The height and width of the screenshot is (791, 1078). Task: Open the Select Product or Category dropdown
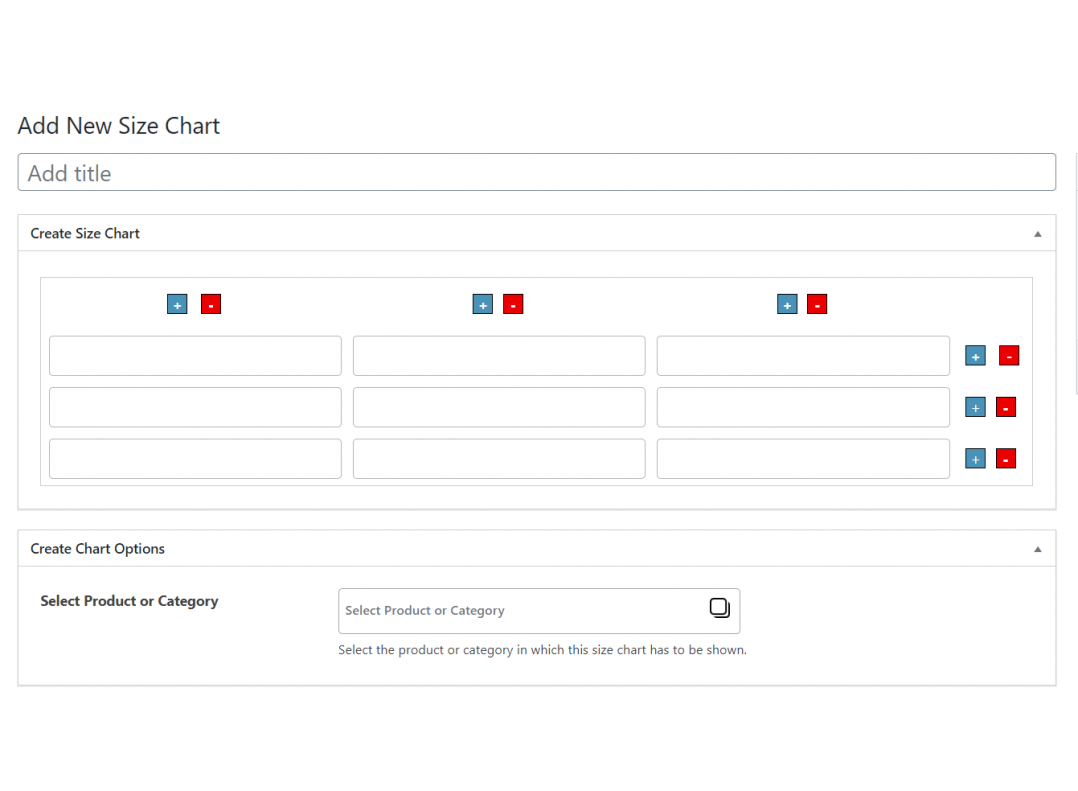[x=520, y=611]
